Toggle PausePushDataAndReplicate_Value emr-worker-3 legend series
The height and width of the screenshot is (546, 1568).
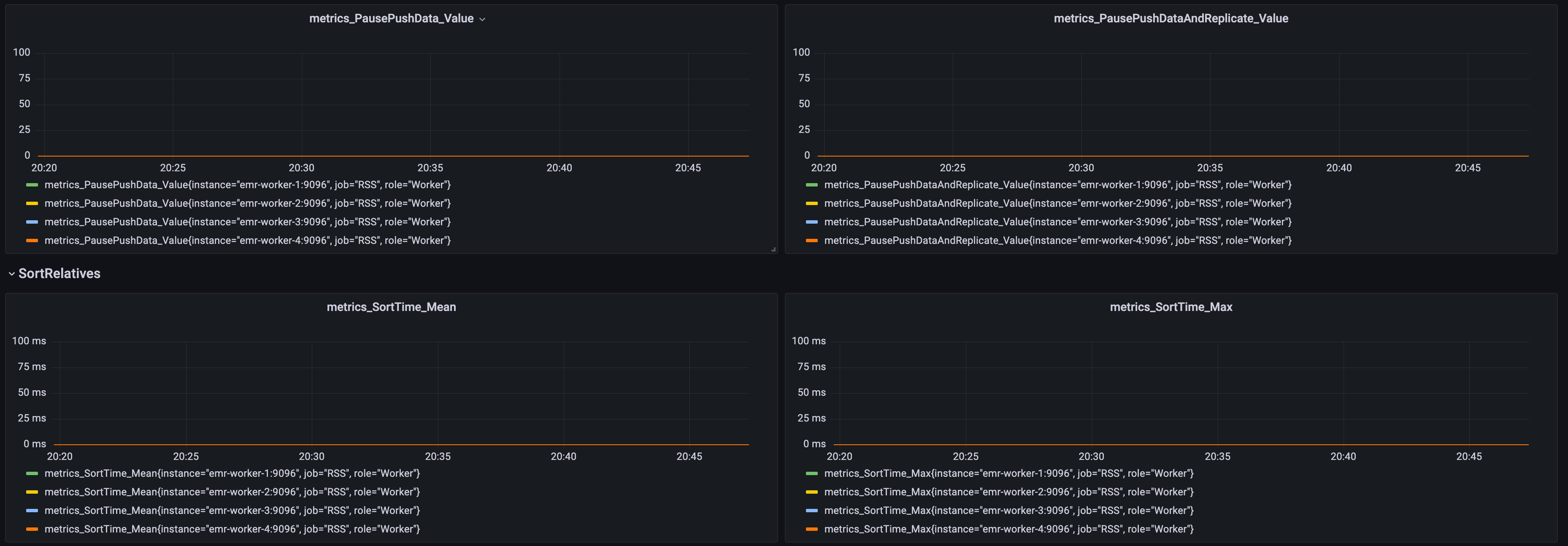coord(1057,222)
